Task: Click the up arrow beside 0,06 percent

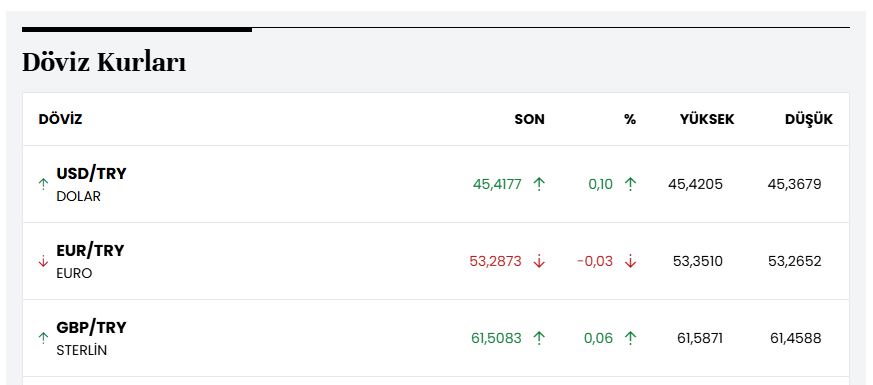Action: point(630,338)
